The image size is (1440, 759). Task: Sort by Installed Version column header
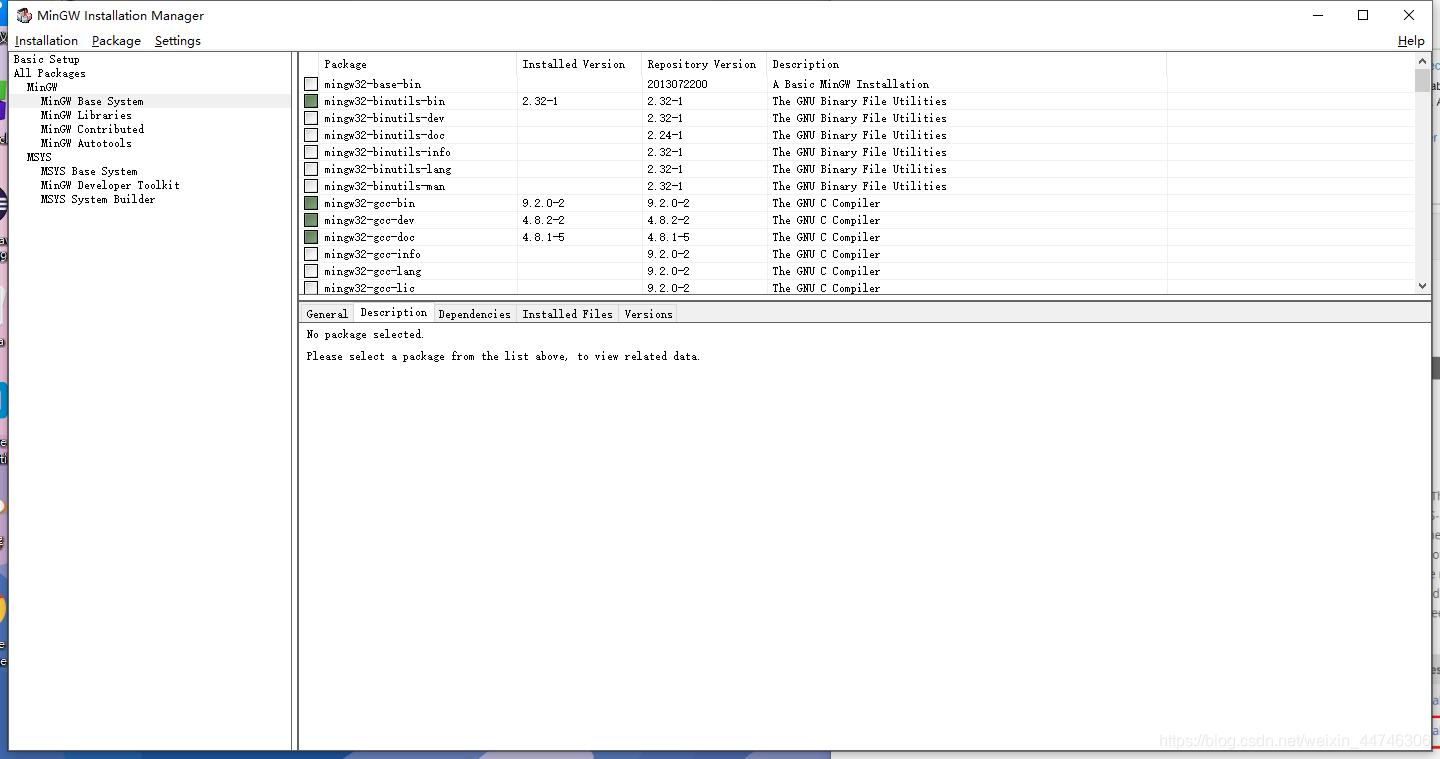click(580, 64)
